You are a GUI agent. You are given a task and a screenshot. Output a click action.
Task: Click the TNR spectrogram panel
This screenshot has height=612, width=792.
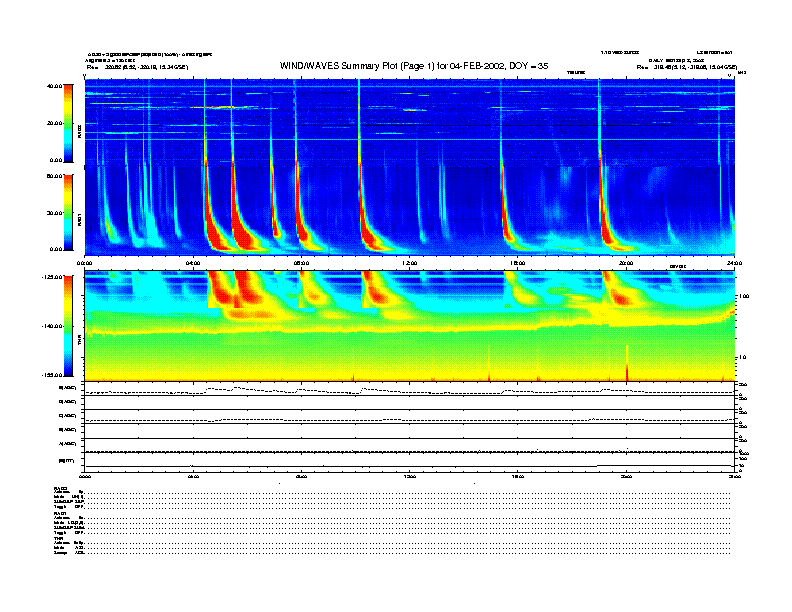click(x=410, y=326)
